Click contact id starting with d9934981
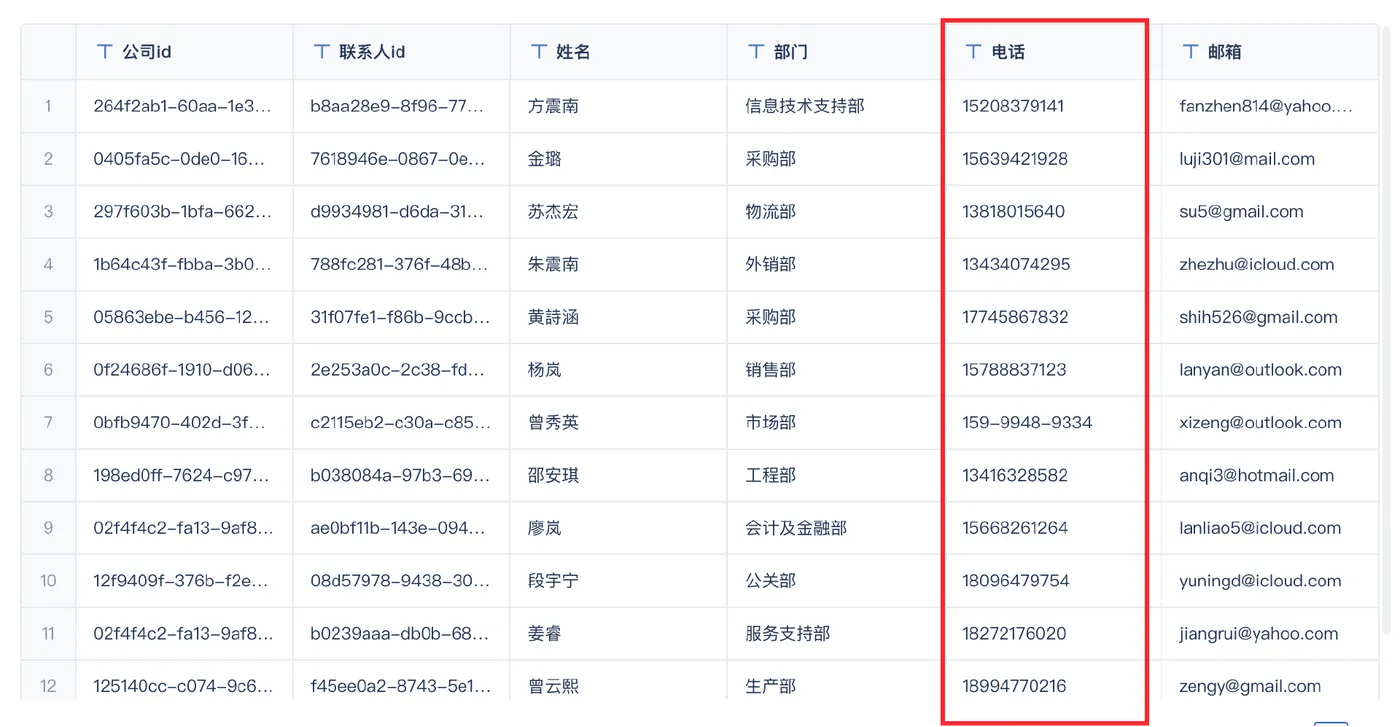 click(x=399, y=212)
